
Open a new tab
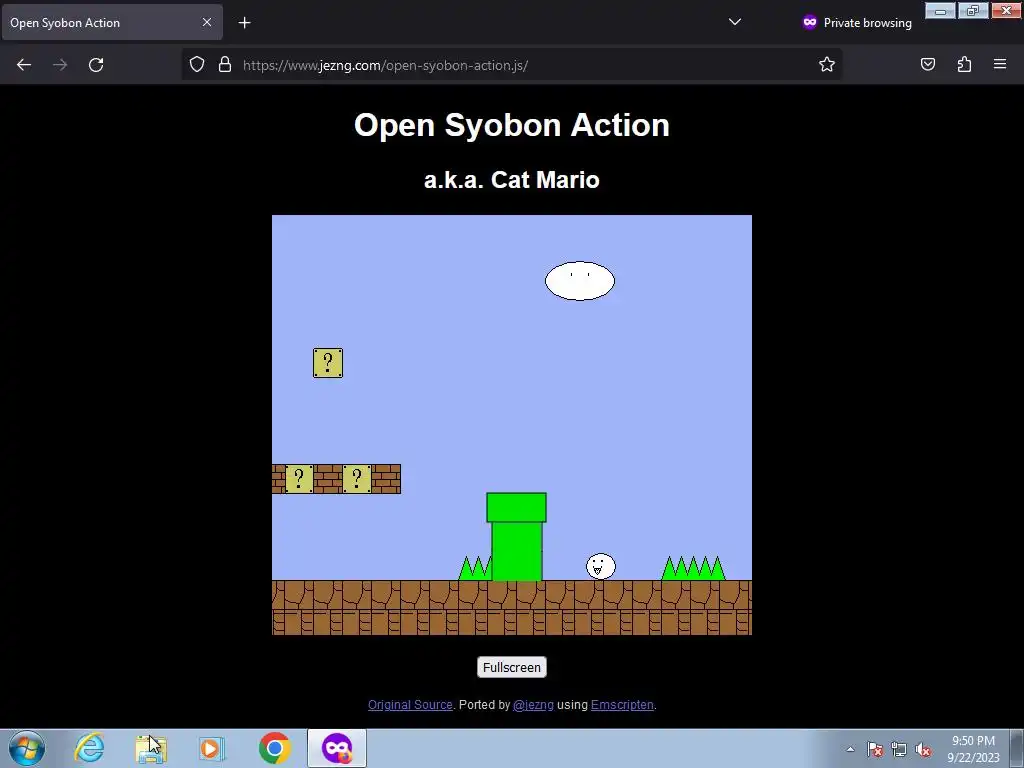(x=244, y=23)
